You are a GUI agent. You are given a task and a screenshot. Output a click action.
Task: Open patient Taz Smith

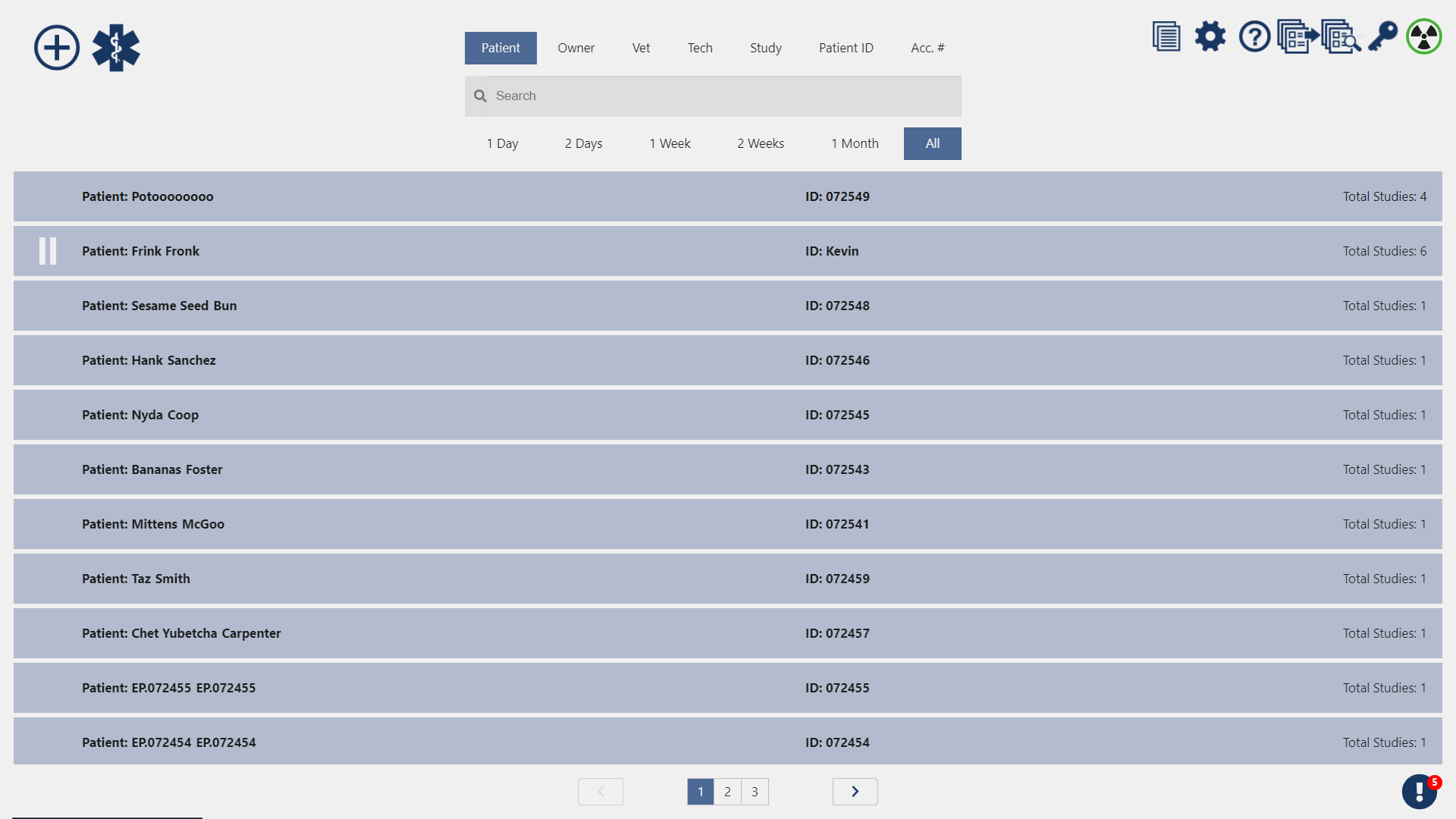coord(728,579)
